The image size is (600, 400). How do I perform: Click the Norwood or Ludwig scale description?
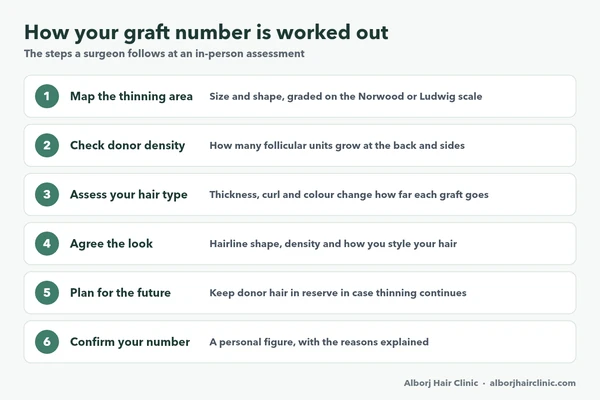tap(346, 96)
